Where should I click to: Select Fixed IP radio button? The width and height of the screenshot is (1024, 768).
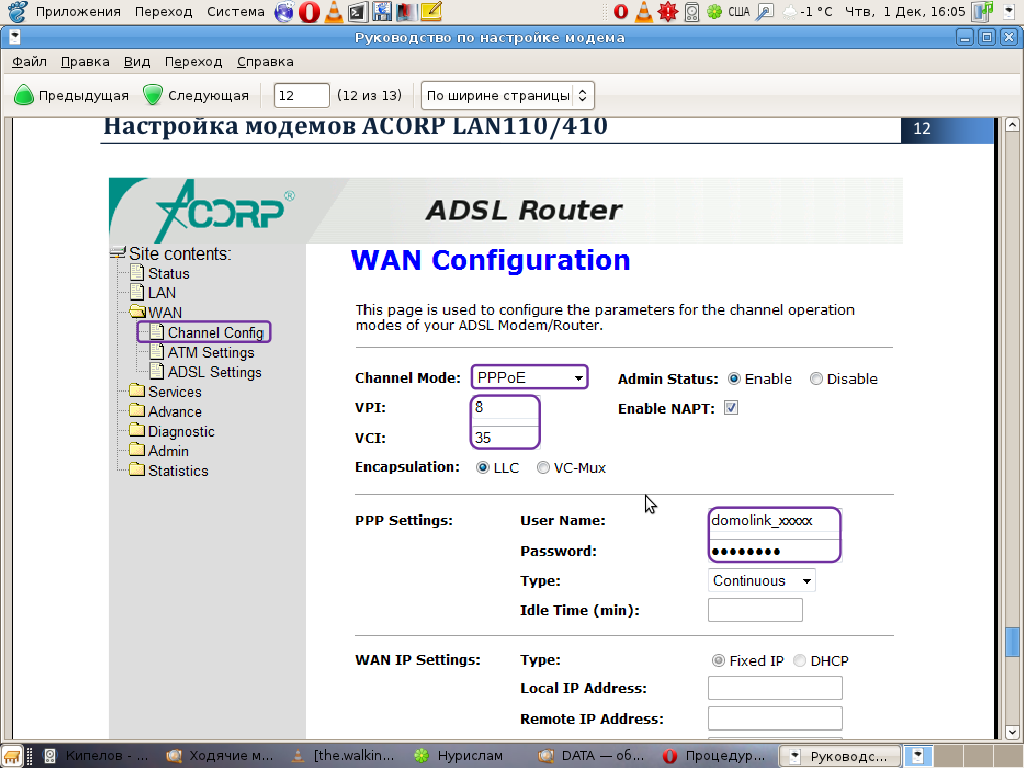click(718, 660)
